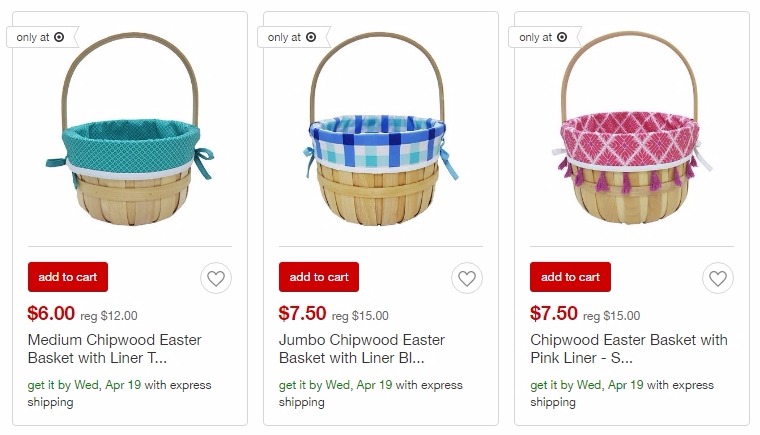
Task: Click the $6.00 sale price
Action: click(x=51, y=313)
